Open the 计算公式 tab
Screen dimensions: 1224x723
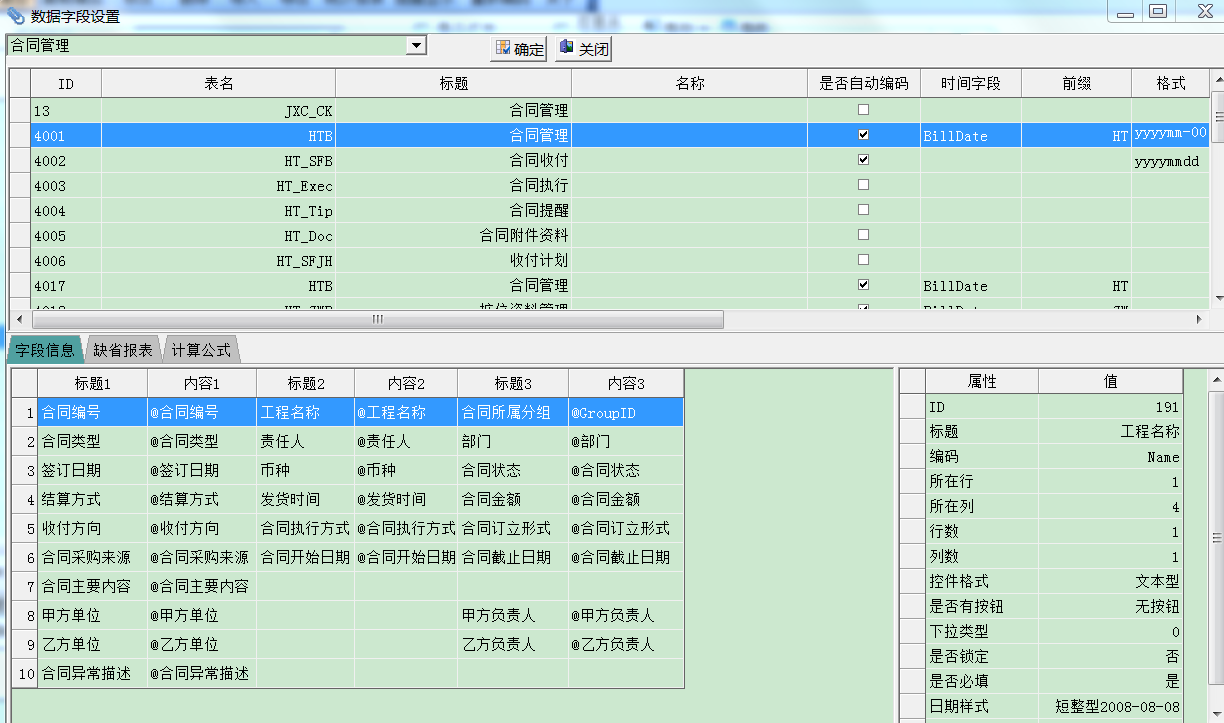[200, 350]
